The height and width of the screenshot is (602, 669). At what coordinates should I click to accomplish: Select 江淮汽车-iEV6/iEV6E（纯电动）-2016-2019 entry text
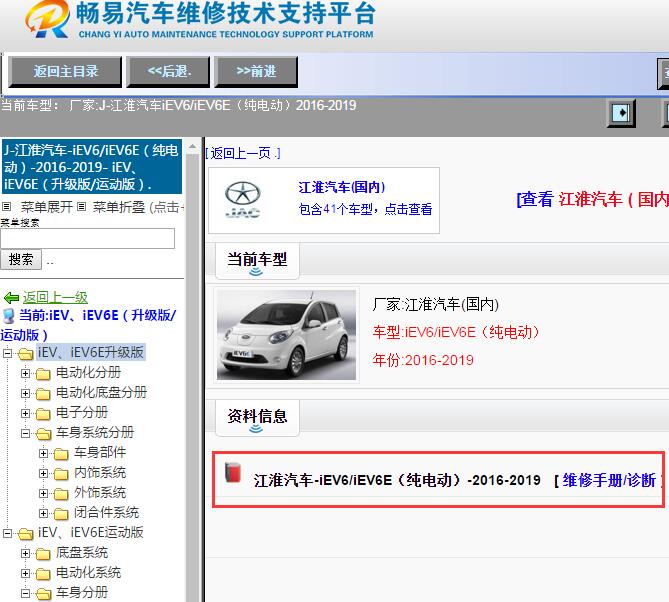pyautogui.click(x=397, y=480)
